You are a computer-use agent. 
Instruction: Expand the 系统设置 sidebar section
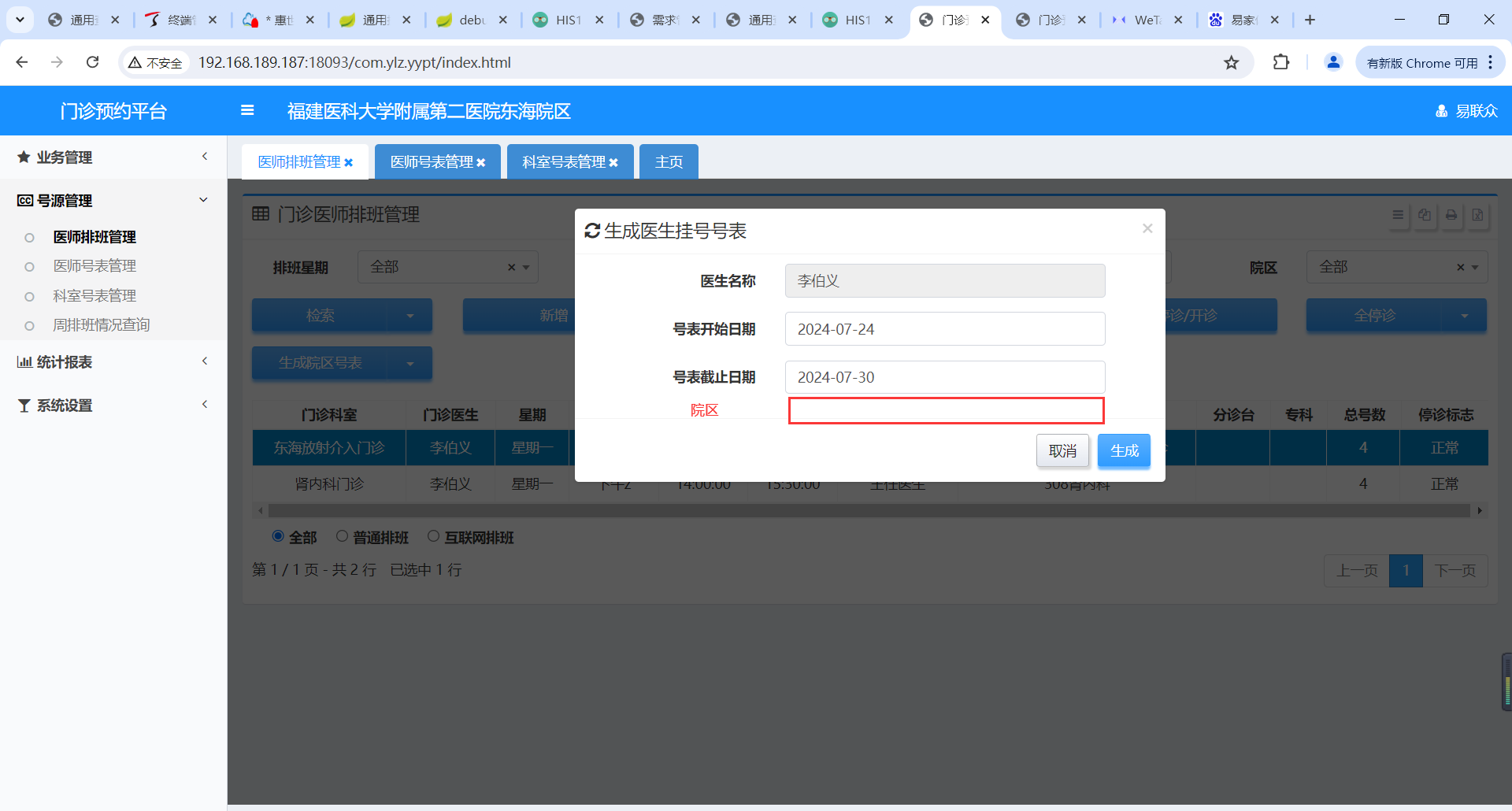113,405
